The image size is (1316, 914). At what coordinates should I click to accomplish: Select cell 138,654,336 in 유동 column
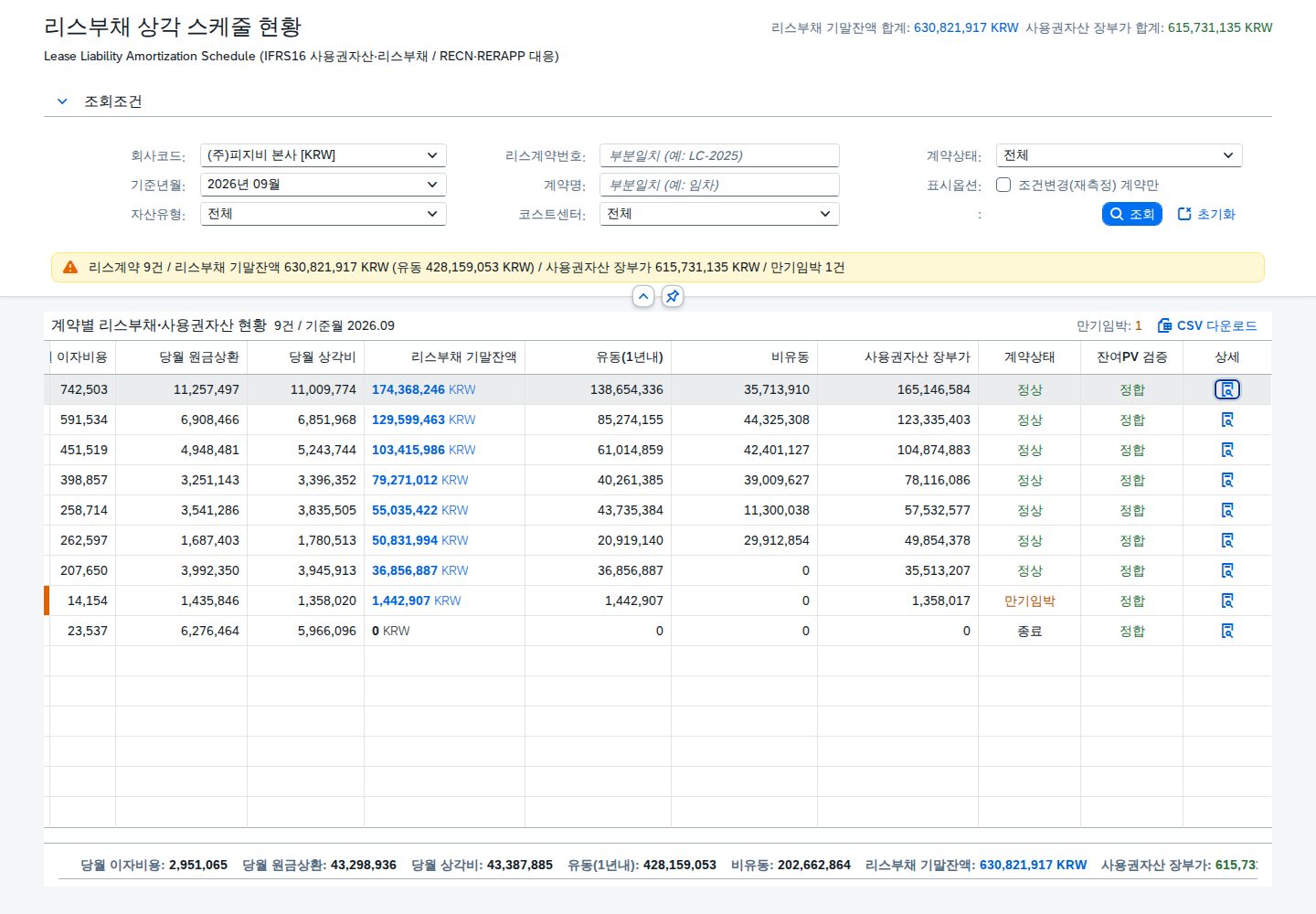598,389
